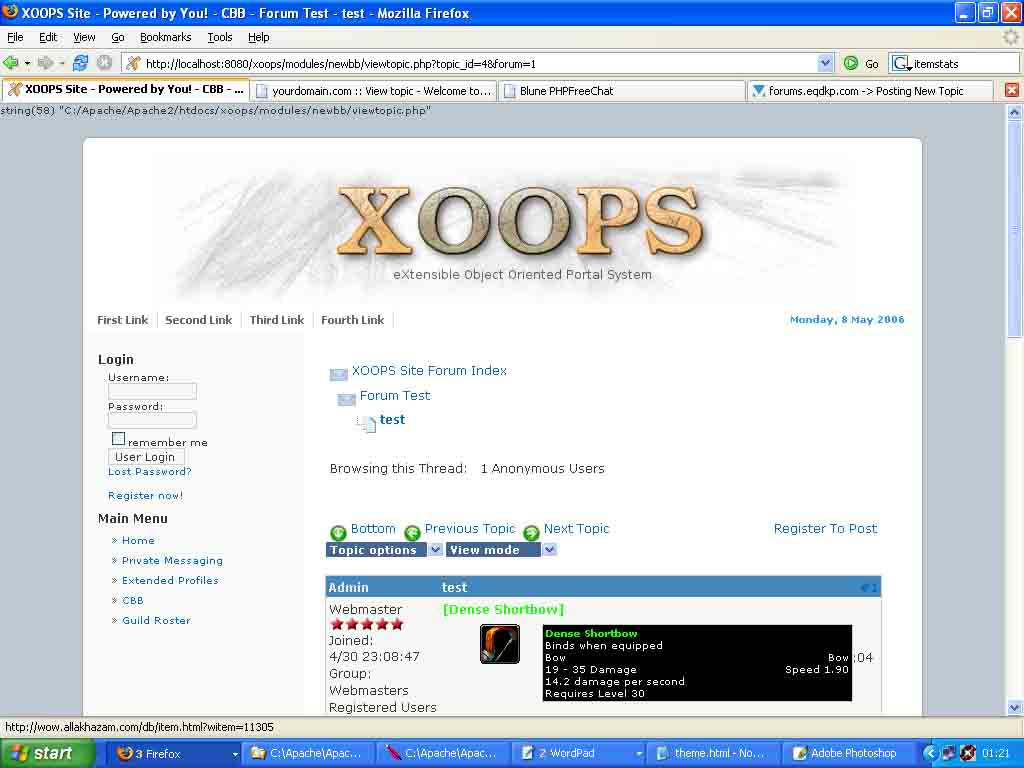Viewport: 1024px width, 768px height.
Task: Switch to Adobe Photoshop on the taskbar
Action: [x=849, y=753]
